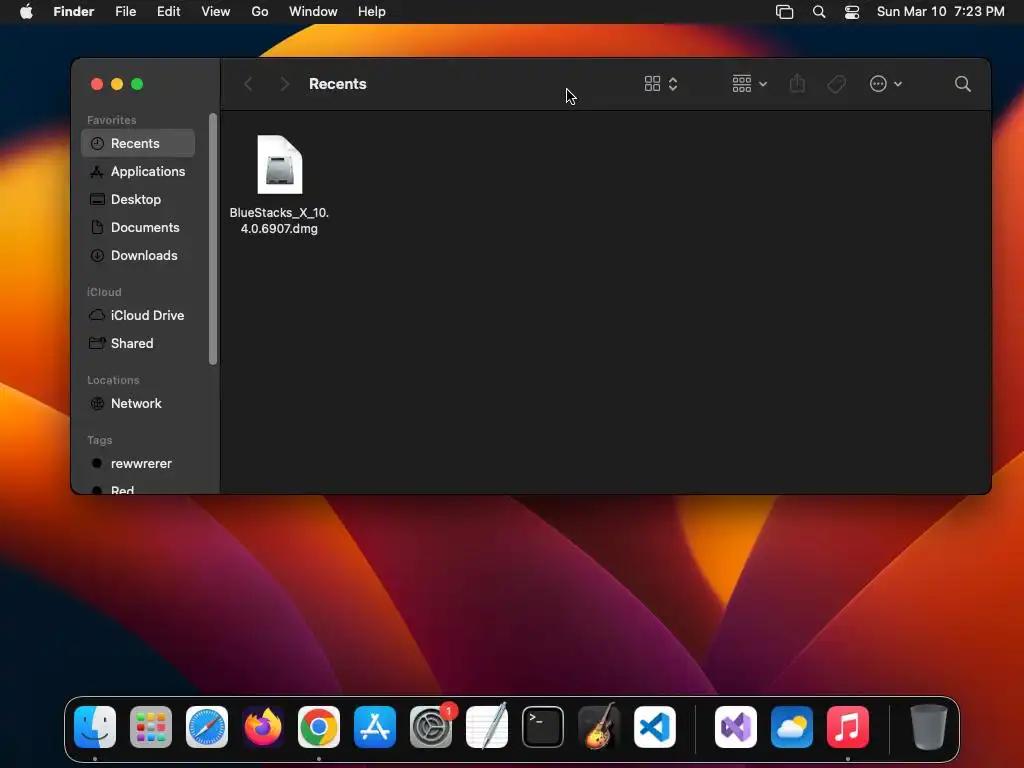Open System Settings from the Dock

431,727
